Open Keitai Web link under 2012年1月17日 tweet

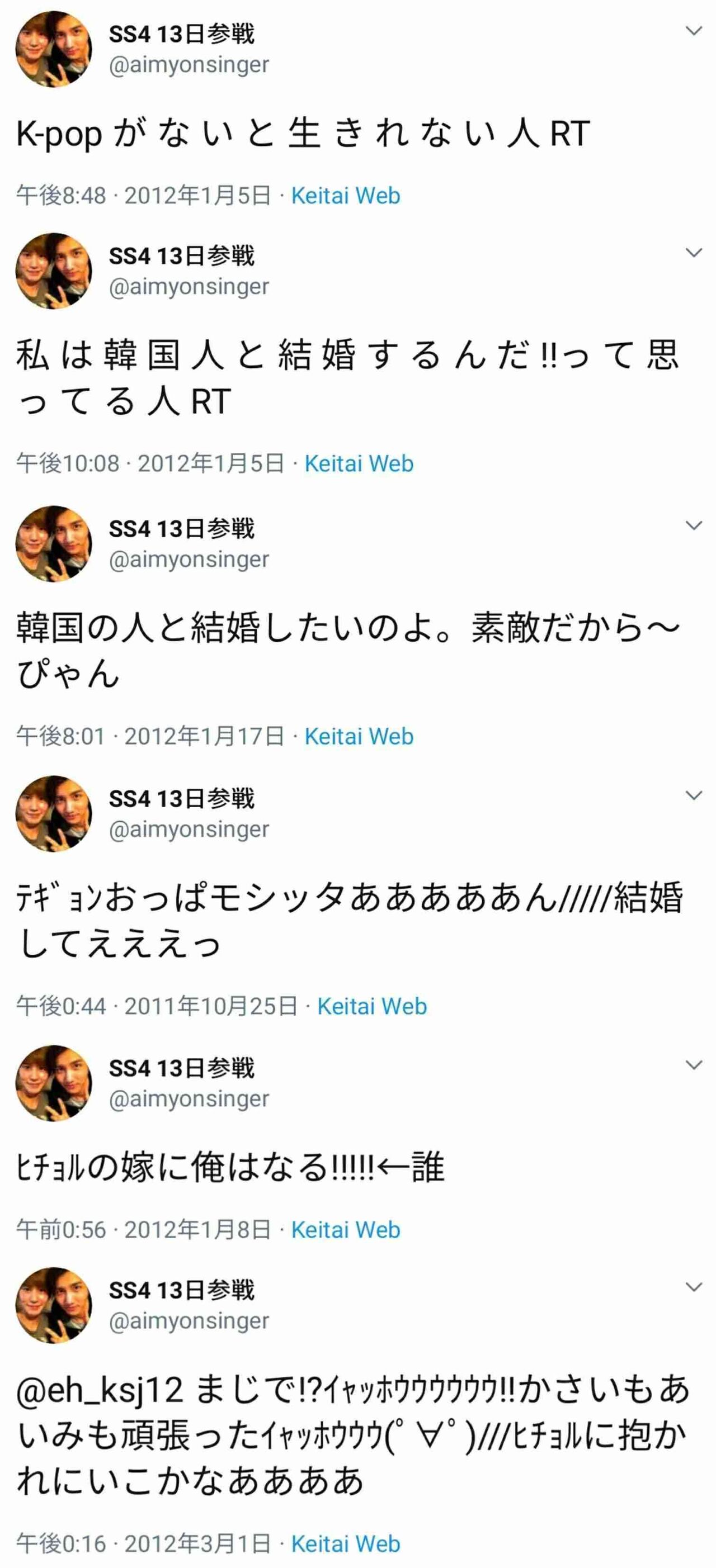359,737
